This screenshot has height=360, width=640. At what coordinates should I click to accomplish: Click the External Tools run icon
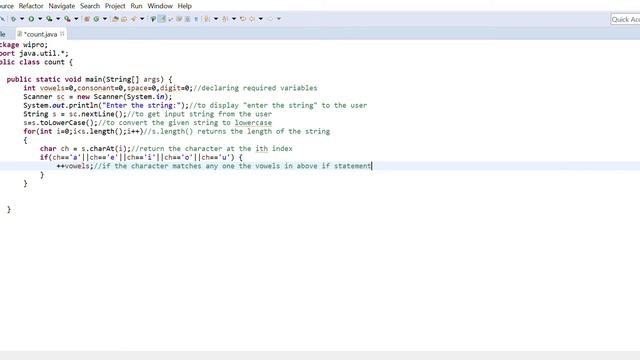[x=67, y=19]
